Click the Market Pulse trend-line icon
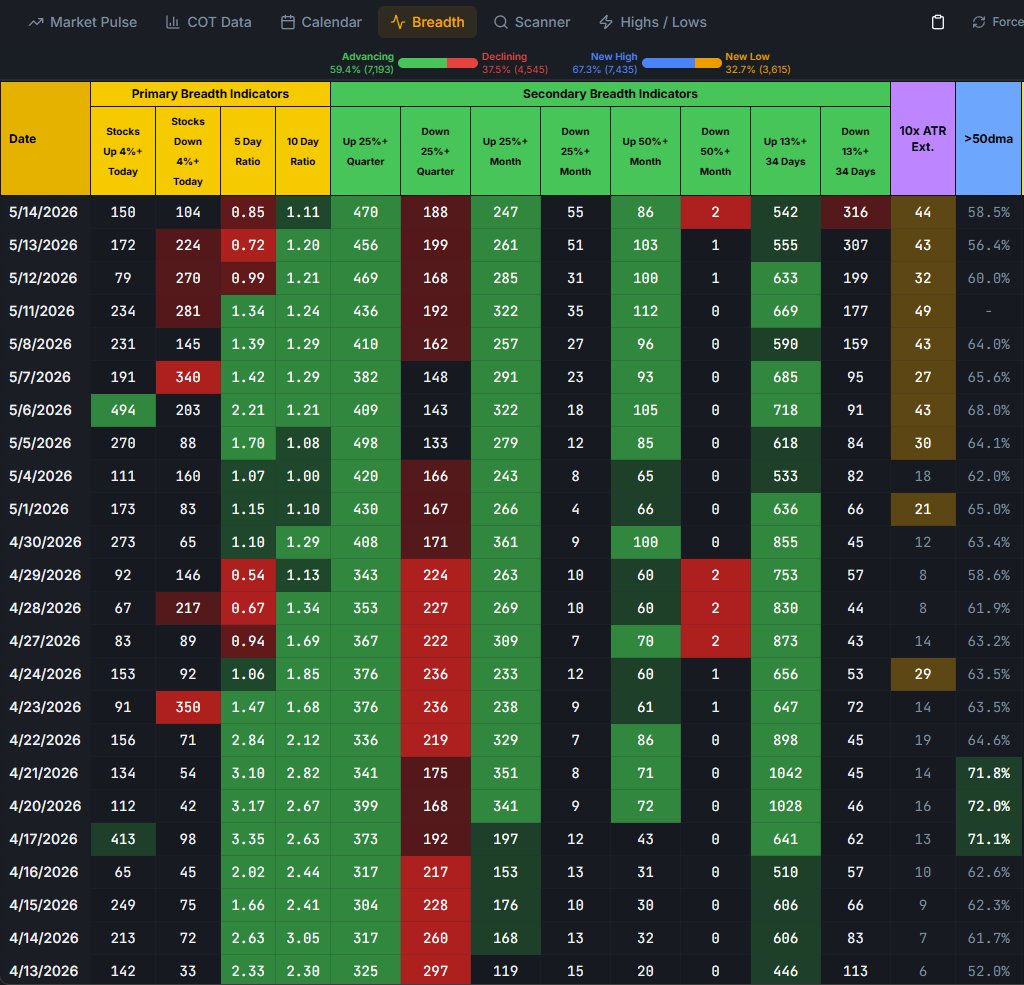The height and width of the screenshot is (985, 1024). point(36,22)
